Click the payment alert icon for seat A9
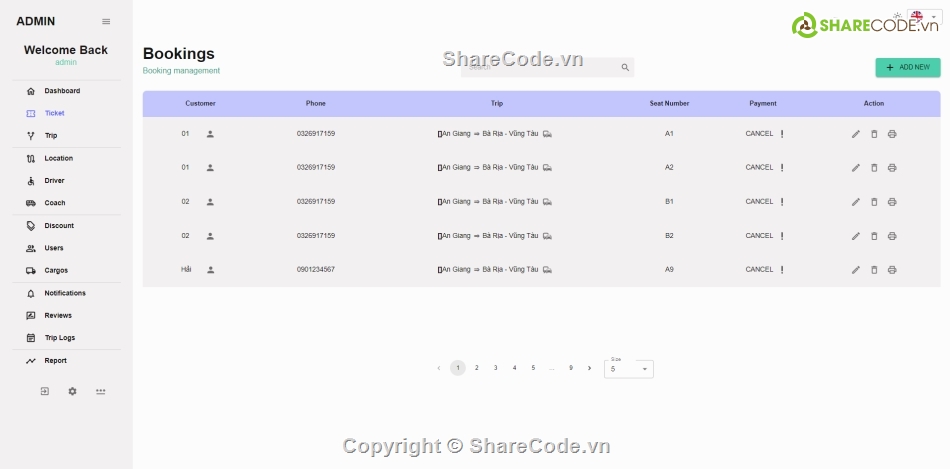 click(782, 270)
